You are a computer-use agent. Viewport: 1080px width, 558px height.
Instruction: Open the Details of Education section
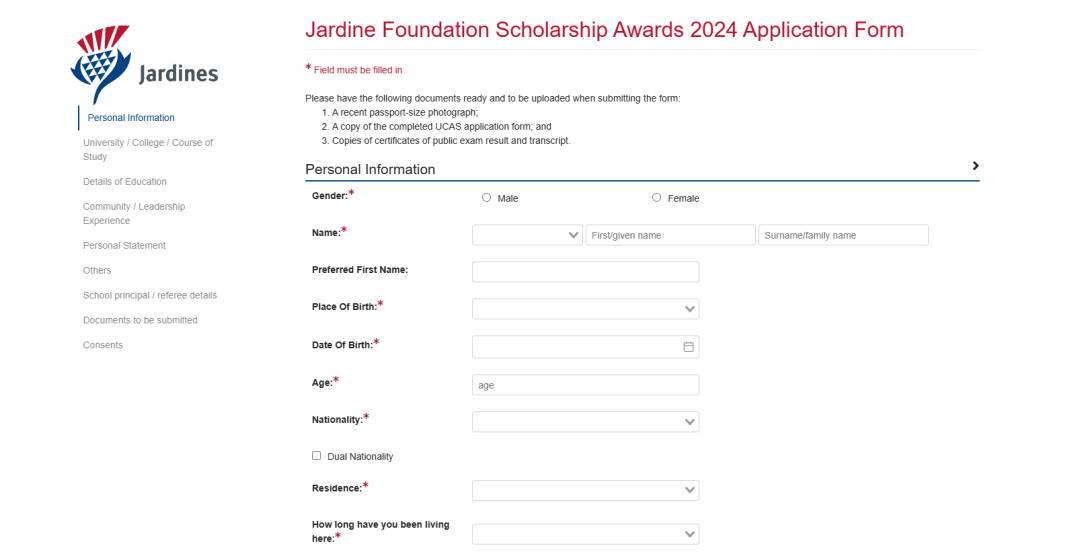point(125,182)
